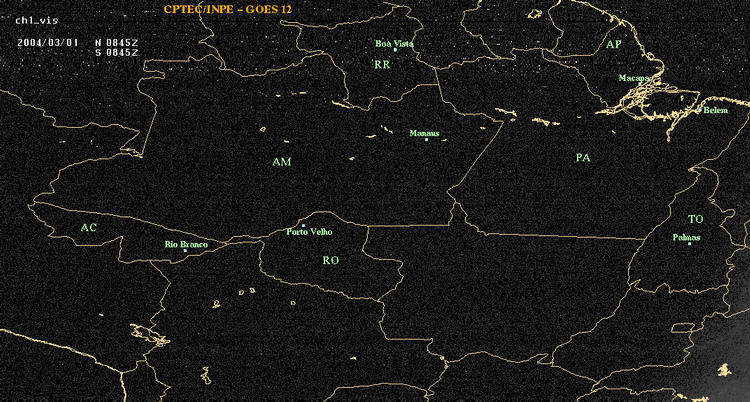Click the N 0845Z time stamp
750x402 pixels.
pyautogui.click(x=117, y=42)
